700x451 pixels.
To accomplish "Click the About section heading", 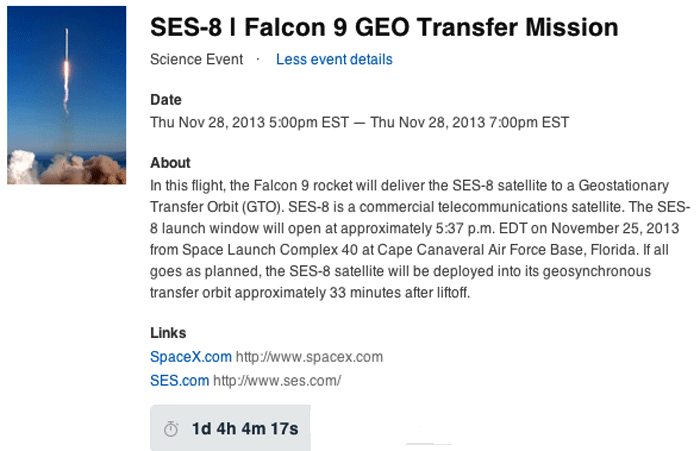I will (170, 163).
